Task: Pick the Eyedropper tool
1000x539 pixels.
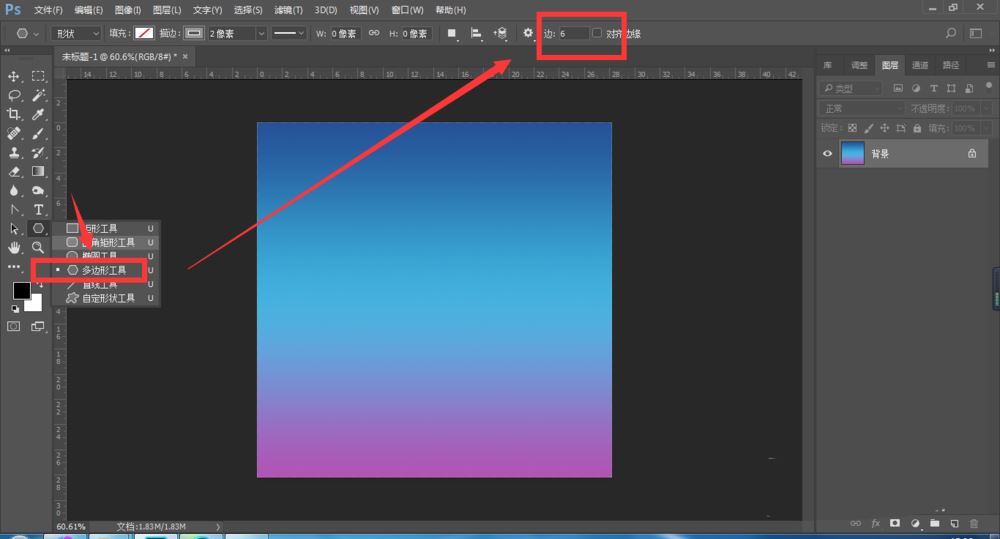Action: 38,114
